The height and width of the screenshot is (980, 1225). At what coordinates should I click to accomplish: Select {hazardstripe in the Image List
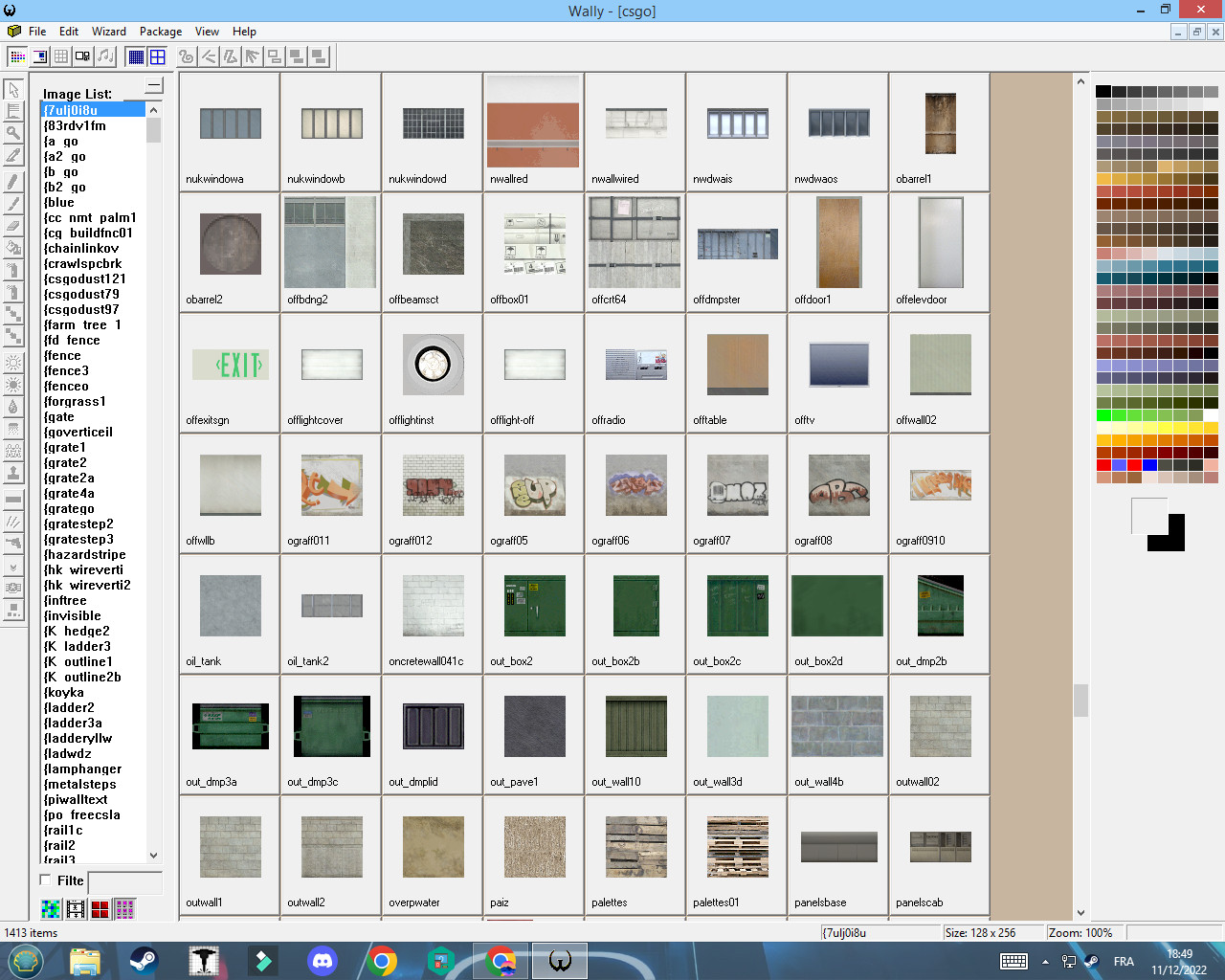[84, 554]
